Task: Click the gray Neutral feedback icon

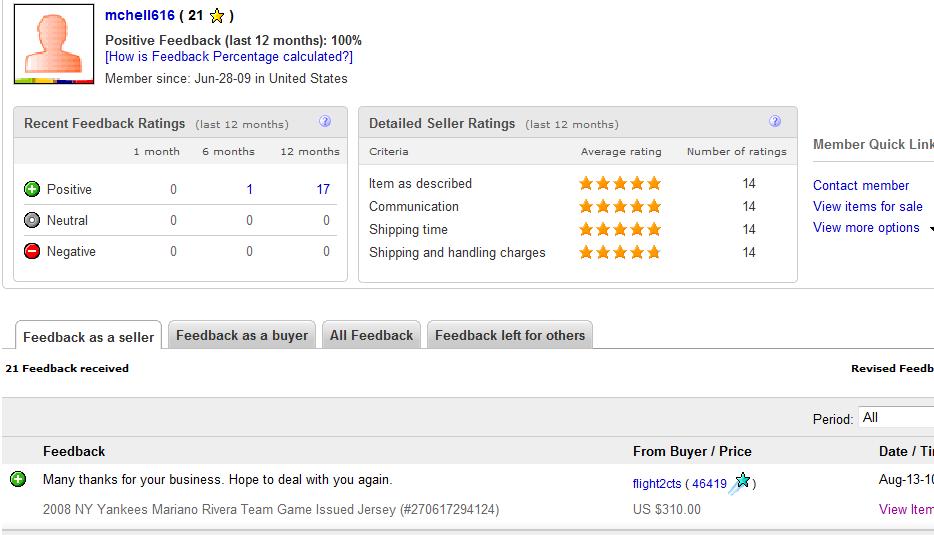Action: point(32,220)
